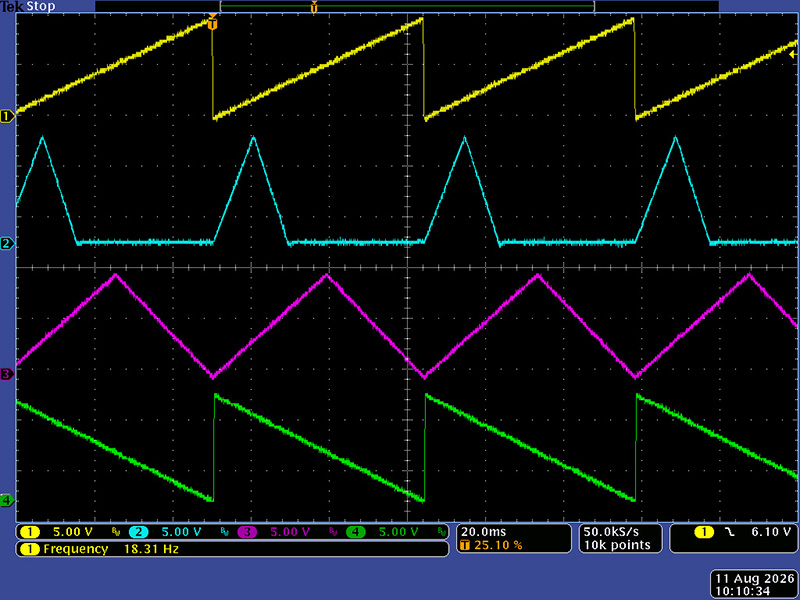This screenshot has width=800, height=600.
Task: Click the bandwidth limit icon after channel 4 scale
Action: pyautogui.click(x=442, y=532)
